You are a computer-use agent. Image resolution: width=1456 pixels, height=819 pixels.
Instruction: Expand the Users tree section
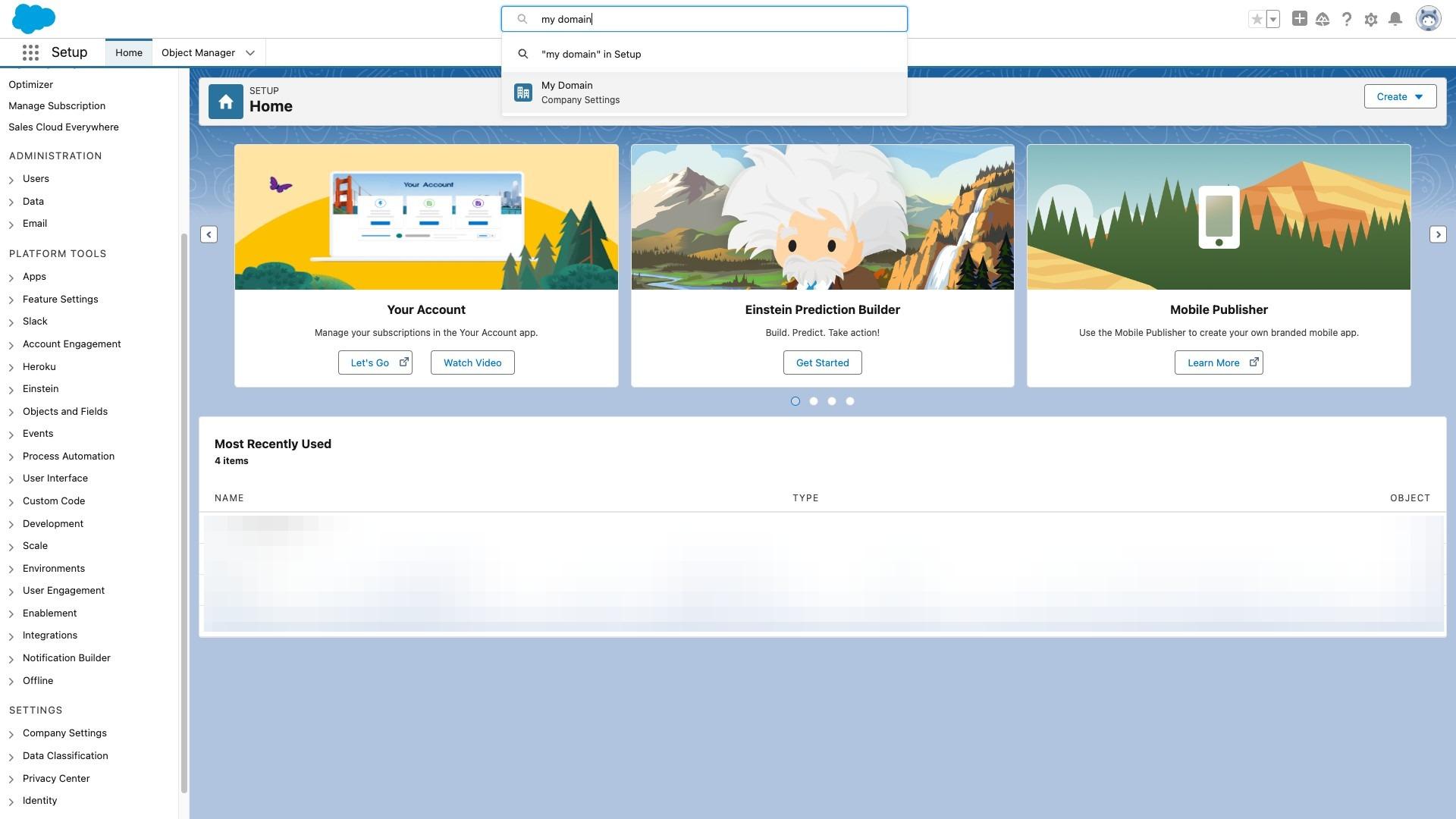[x=11, y=180]
